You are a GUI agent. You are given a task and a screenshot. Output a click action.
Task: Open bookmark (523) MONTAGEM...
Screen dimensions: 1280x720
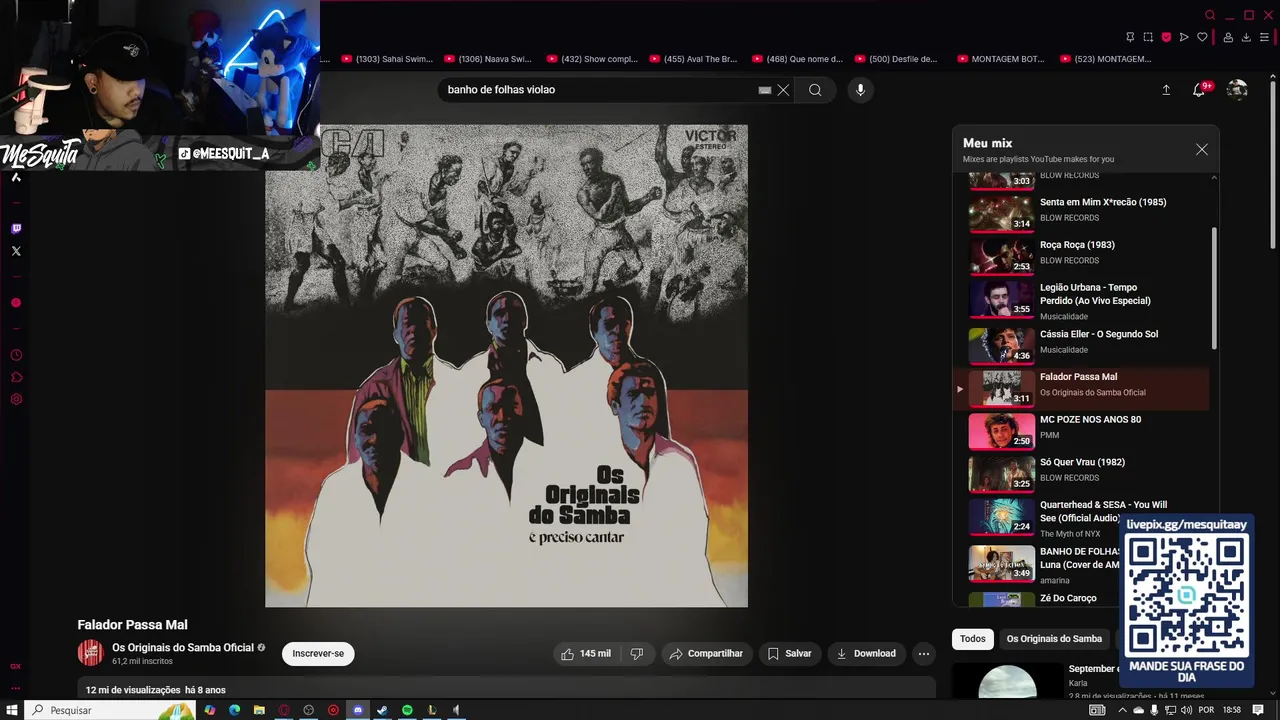[x=1106, y=59]
